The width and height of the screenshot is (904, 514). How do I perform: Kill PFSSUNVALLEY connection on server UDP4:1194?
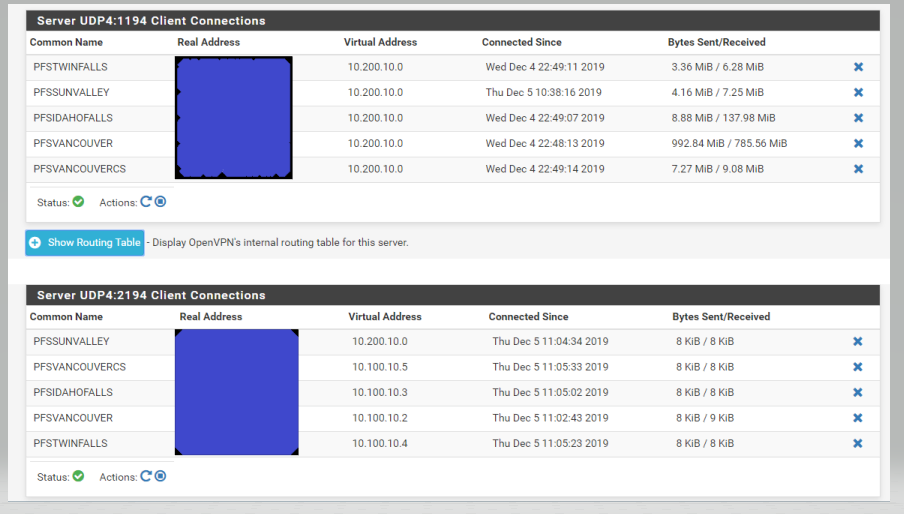click(858, 92)
